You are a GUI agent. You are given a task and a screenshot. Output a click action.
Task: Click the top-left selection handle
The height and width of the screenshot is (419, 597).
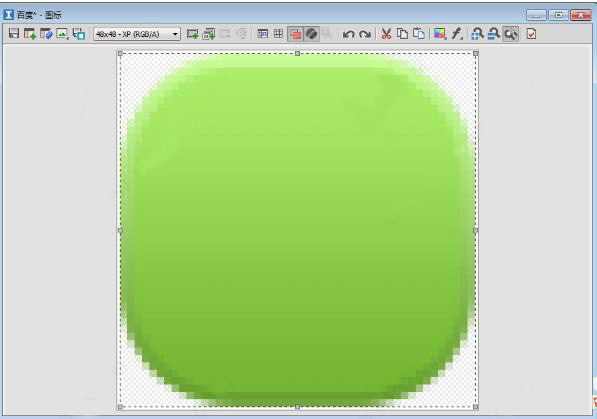point(120,54)
